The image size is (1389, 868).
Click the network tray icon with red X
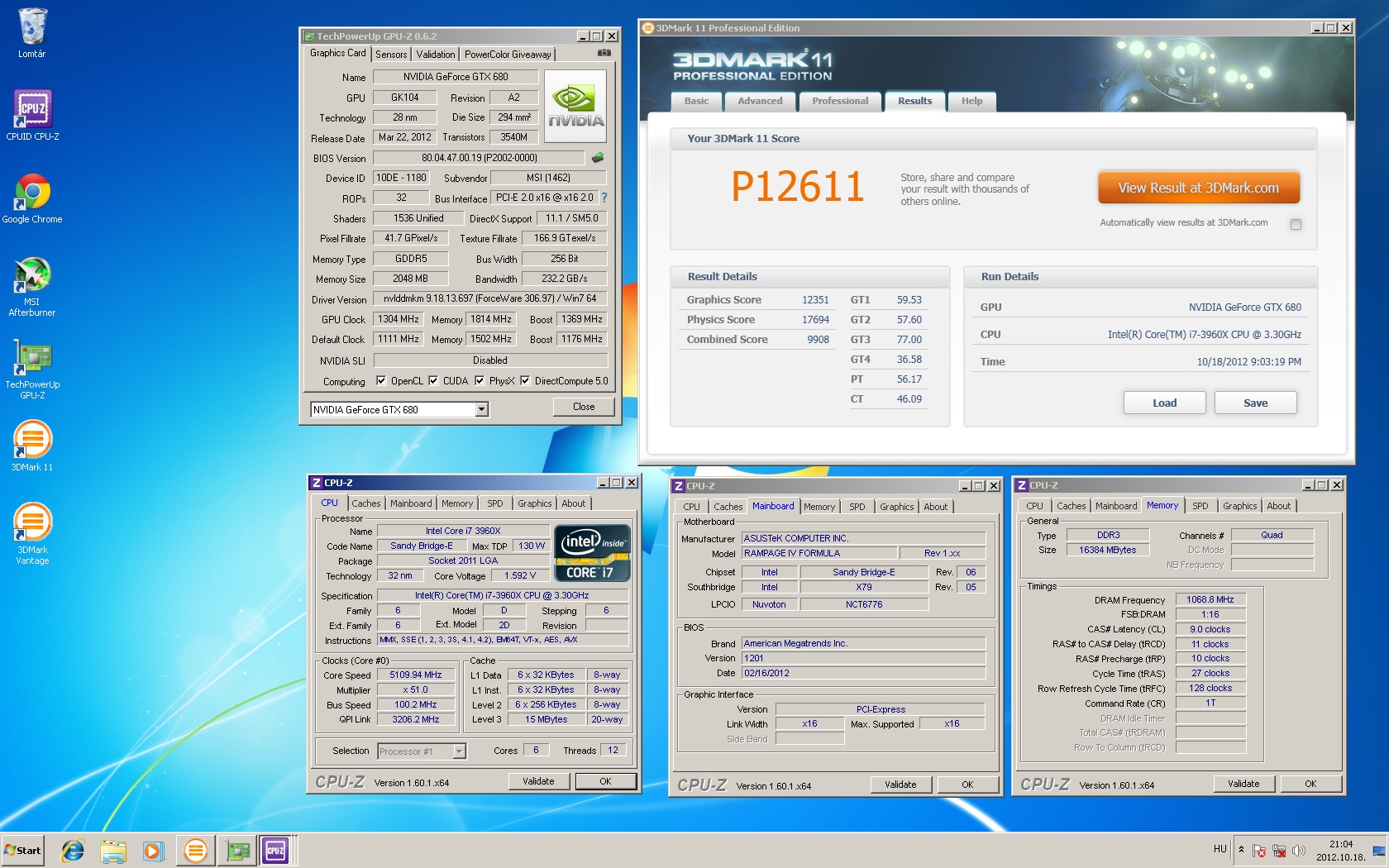pyautogui.click(x=1279, y=851)
